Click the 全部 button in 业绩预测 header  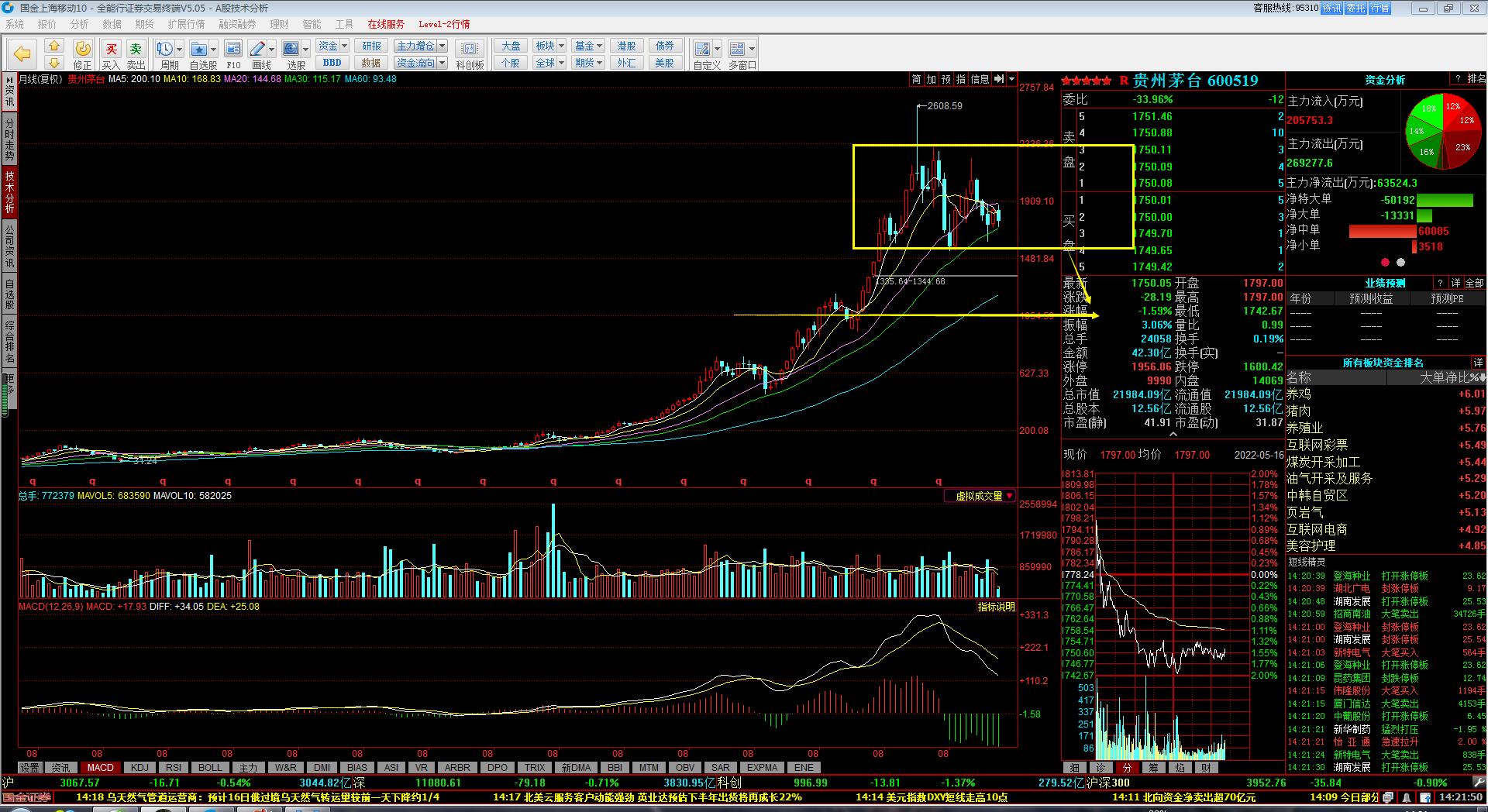[1475, 283]
